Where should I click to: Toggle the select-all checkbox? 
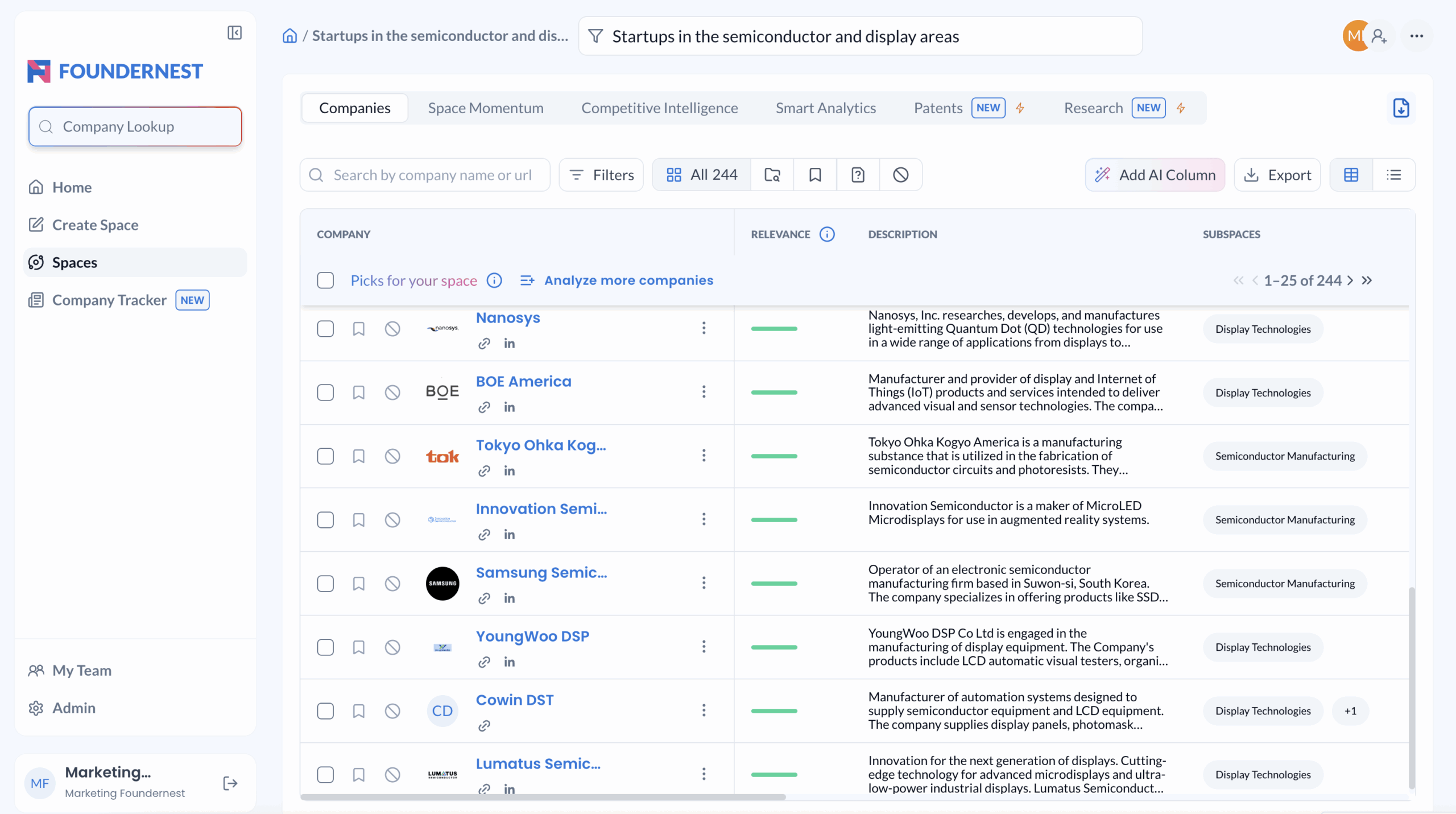[325, 280]
